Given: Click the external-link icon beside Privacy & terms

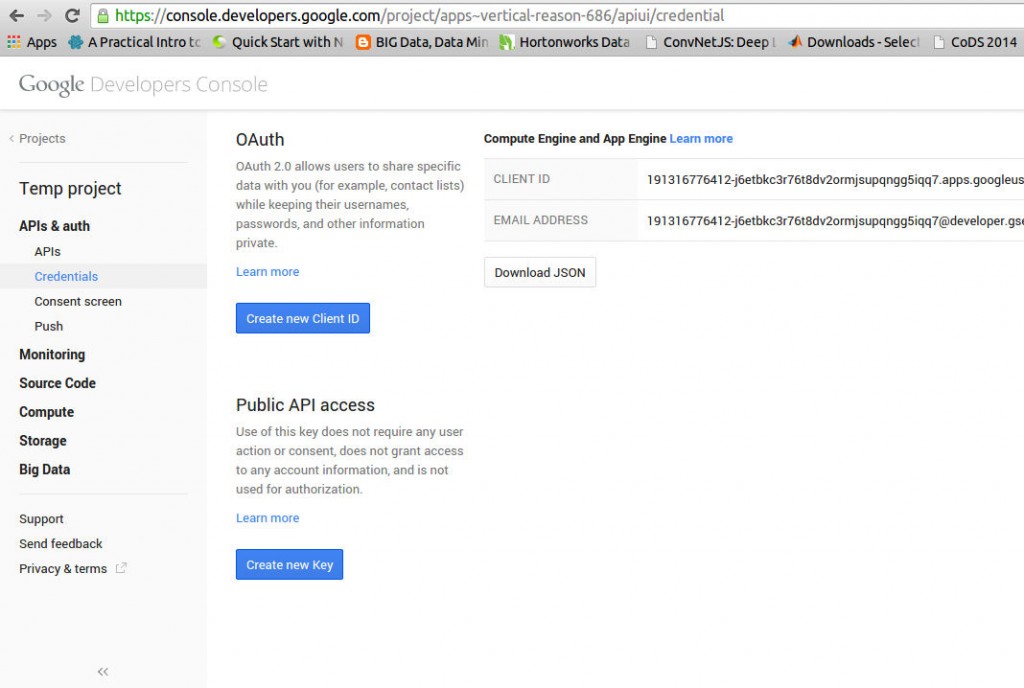Looking at the screenshot, I should pos(120,568).
